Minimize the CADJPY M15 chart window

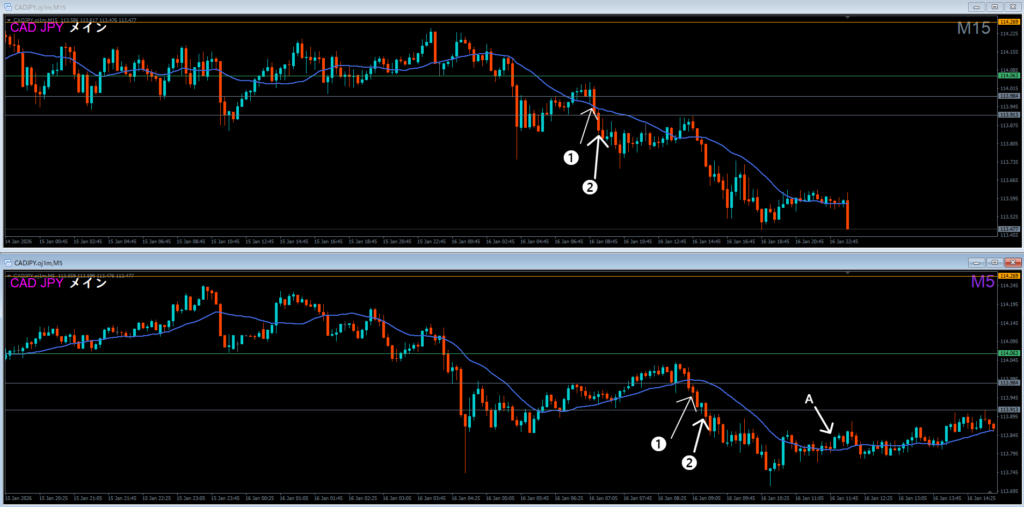pyautogui.click(x=978, y=7)
